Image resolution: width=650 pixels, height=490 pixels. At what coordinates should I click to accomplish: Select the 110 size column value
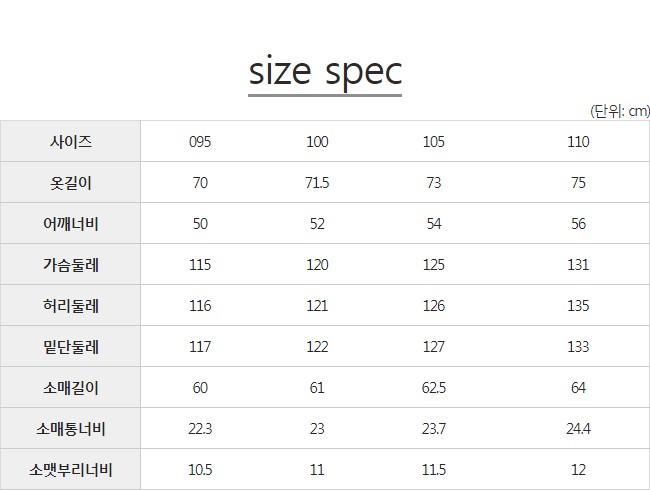[578, 142]
